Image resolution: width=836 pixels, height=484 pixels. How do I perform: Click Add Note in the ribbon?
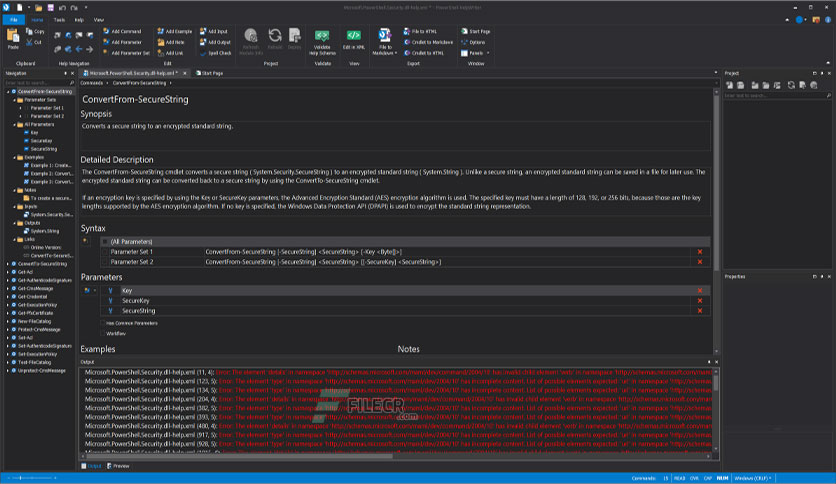pyautogui.click(x=171, y=42)
